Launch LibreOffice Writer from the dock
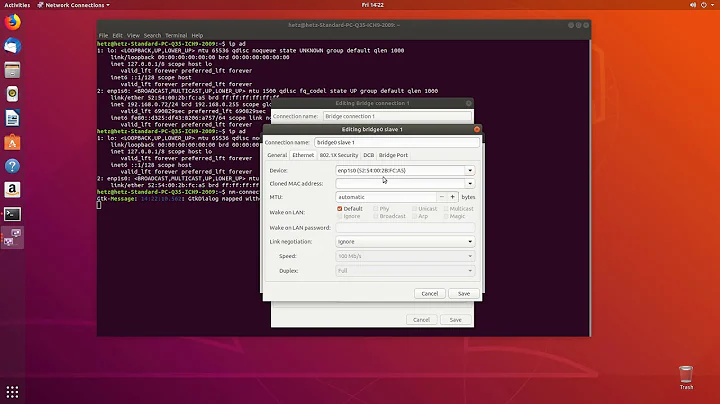720x404 pixels. click(13, 118)
